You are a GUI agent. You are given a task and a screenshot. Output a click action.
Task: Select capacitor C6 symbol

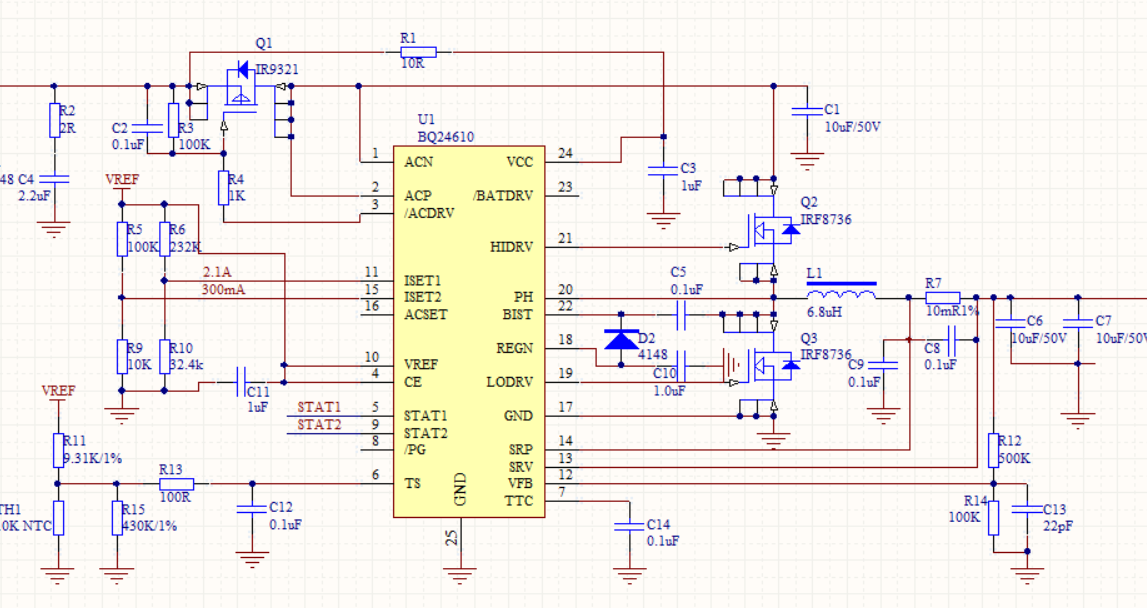[1010, 323]
